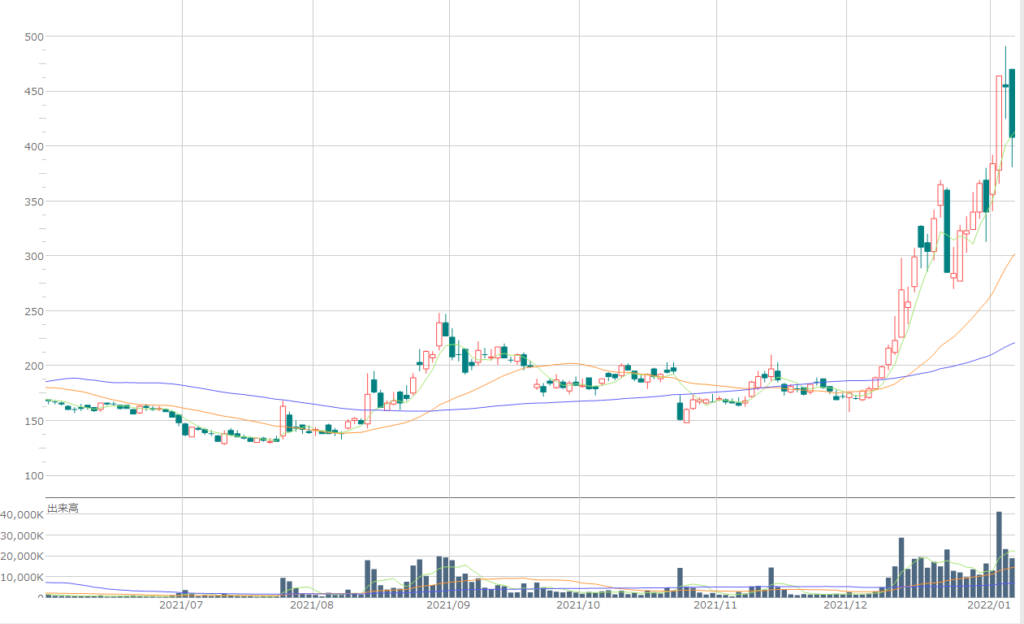The image size is (1024, 624).
Task: Click the 400 price level label
Action: click(34, 147)
